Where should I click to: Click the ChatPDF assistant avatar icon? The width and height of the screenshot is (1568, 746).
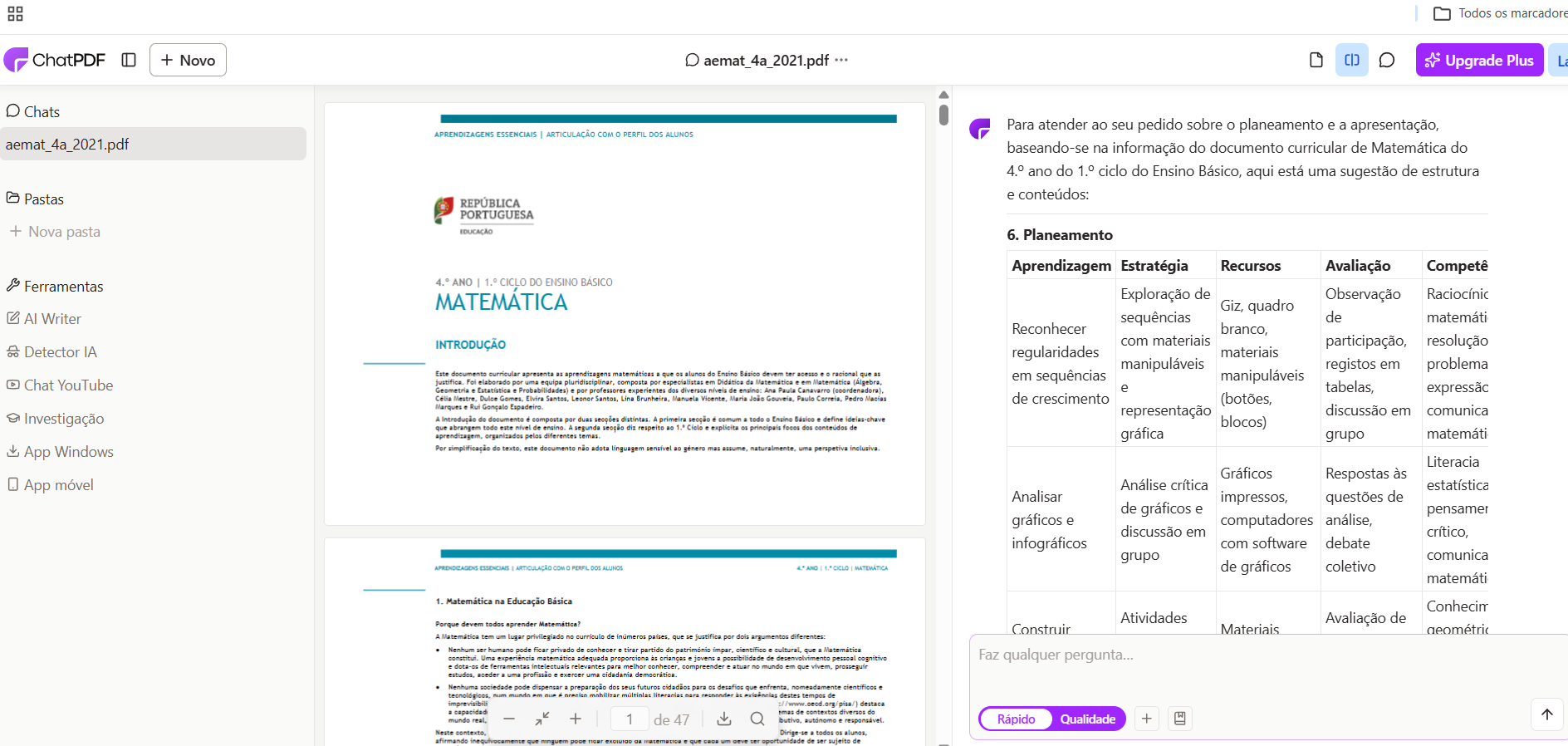(x=980, y=129)
